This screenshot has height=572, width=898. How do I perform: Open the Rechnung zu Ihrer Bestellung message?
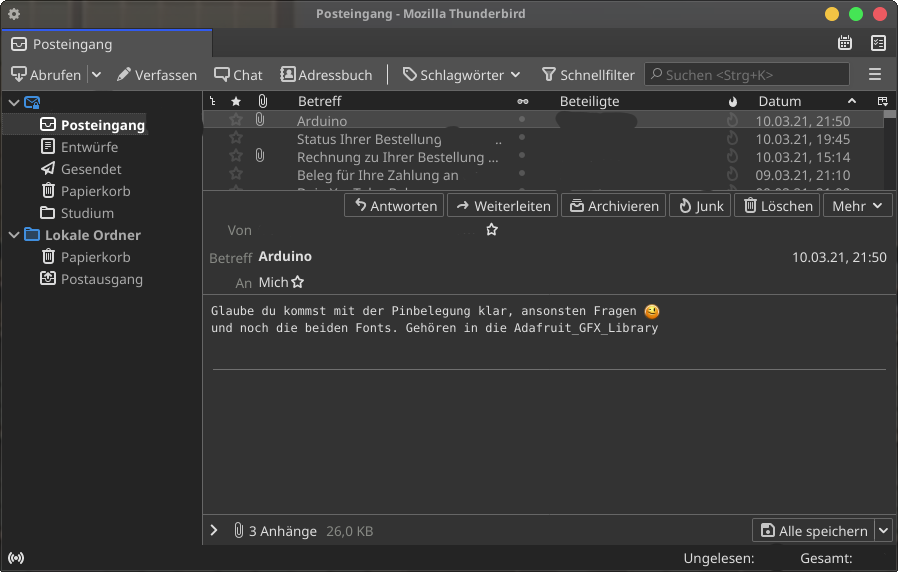click(x=397, y=157)
